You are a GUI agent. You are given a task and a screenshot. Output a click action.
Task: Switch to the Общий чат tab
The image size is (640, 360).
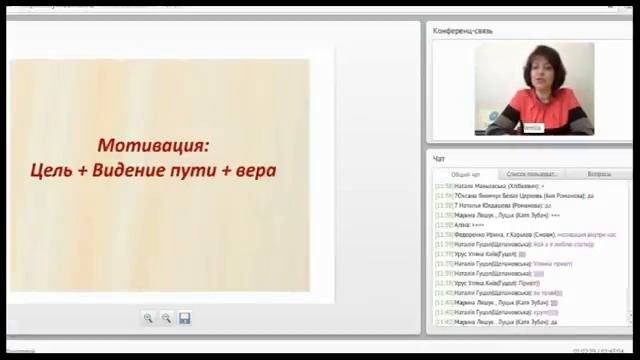[x=465, y=174]
